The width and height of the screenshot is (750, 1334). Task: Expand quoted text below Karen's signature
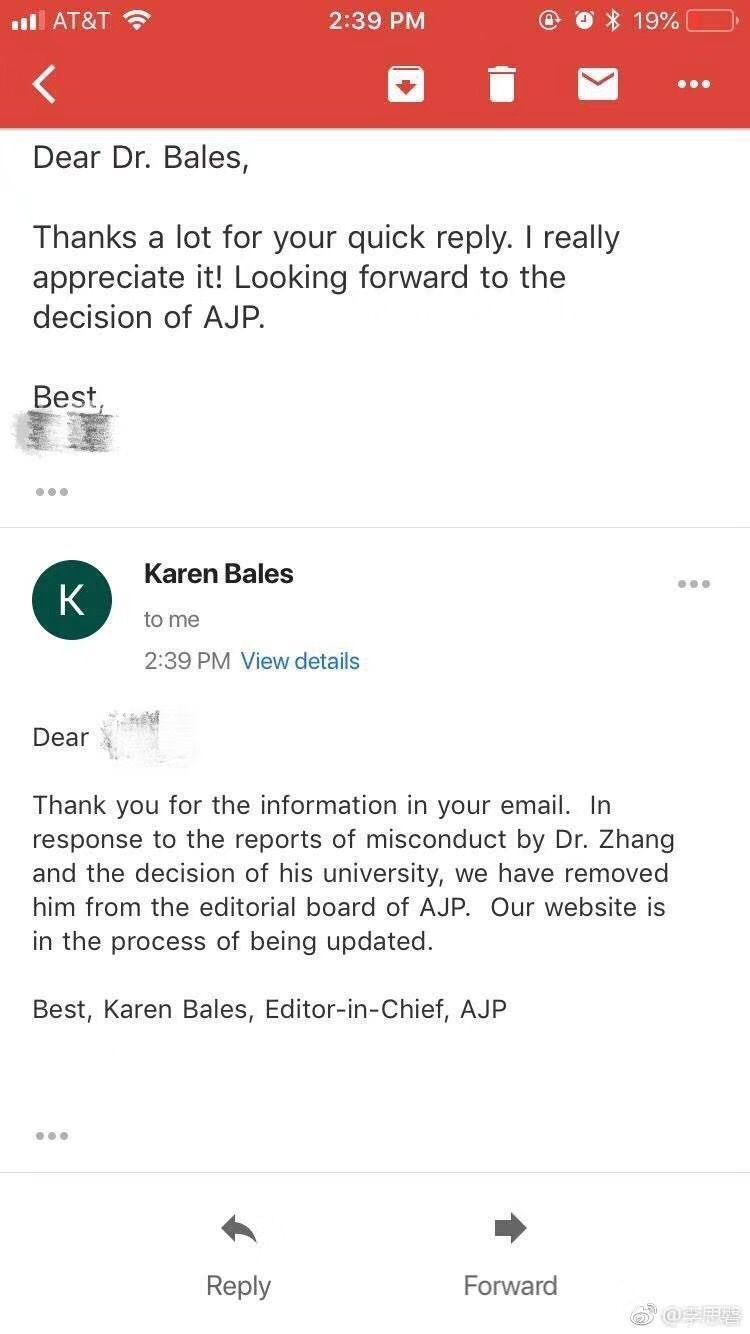pyautogui.click(x=52, y=1136)
